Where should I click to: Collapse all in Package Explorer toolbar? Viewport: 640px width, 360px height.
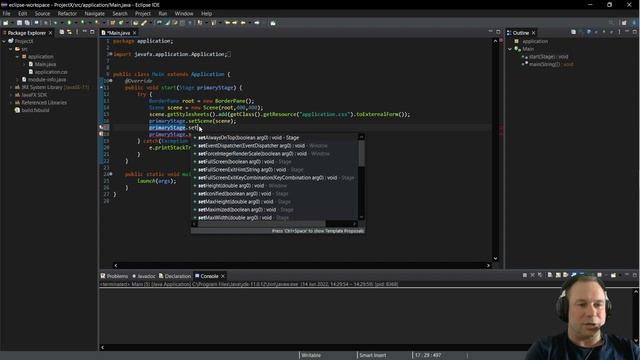point(62,32)
